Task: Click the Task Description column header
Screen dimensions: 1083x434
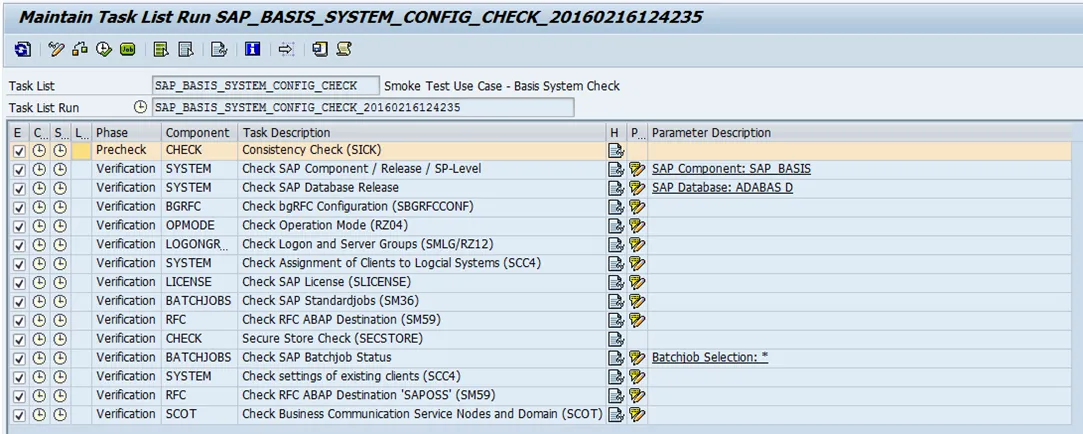Action: coord(286,132)
